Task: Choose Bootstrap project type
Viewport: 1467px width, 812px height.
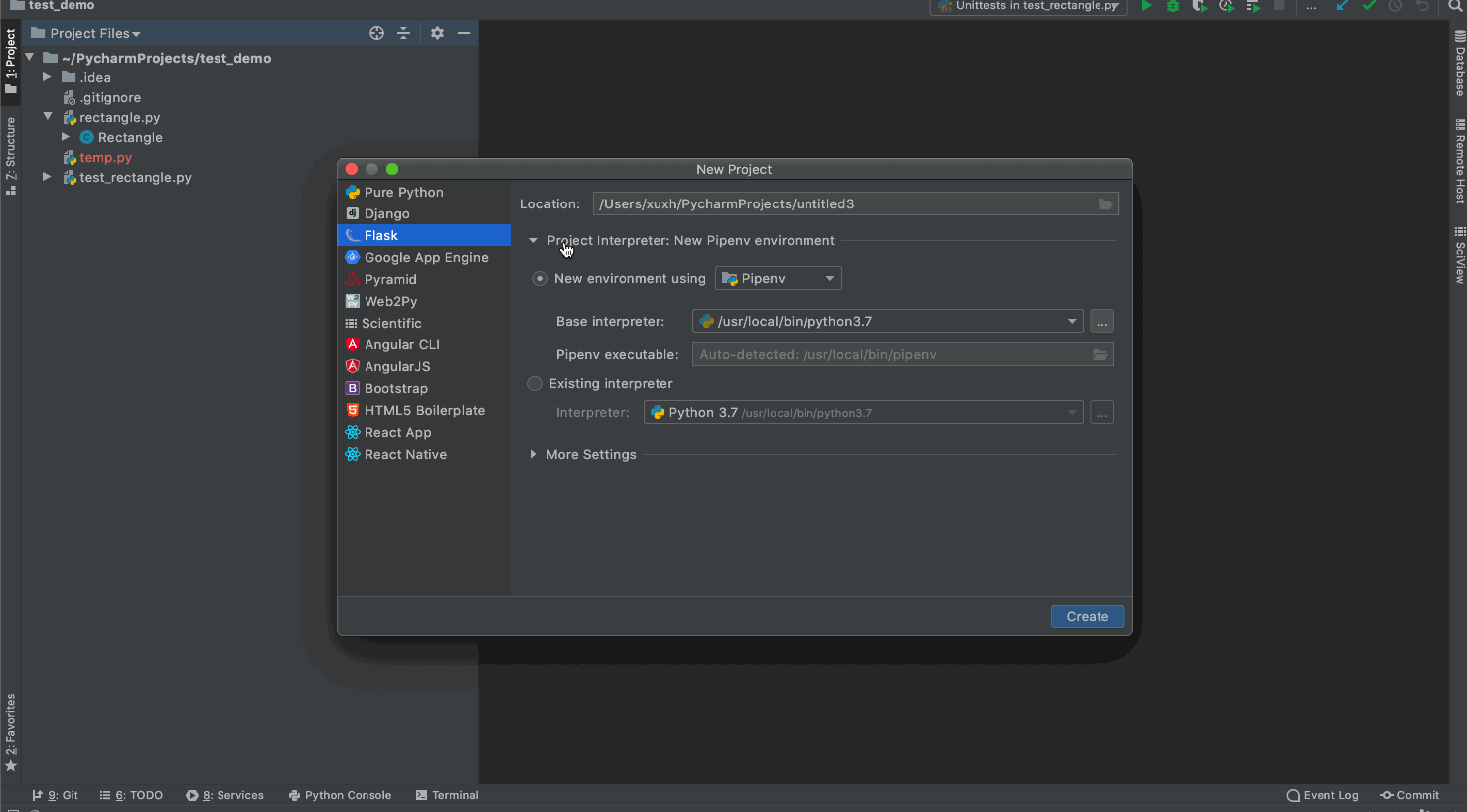Action: coord(424,388)
